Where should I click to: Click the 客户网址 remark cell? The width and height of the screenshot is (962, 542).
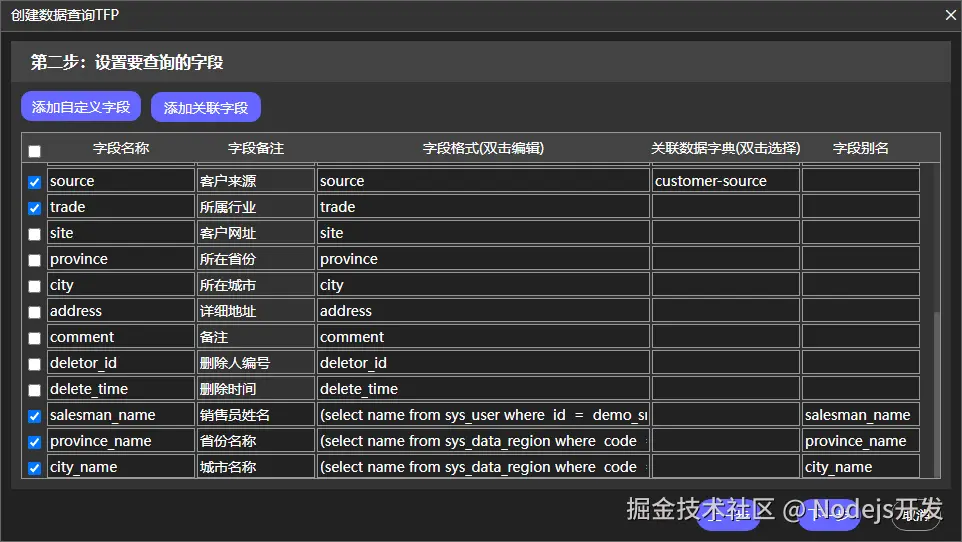click(256, 233)
